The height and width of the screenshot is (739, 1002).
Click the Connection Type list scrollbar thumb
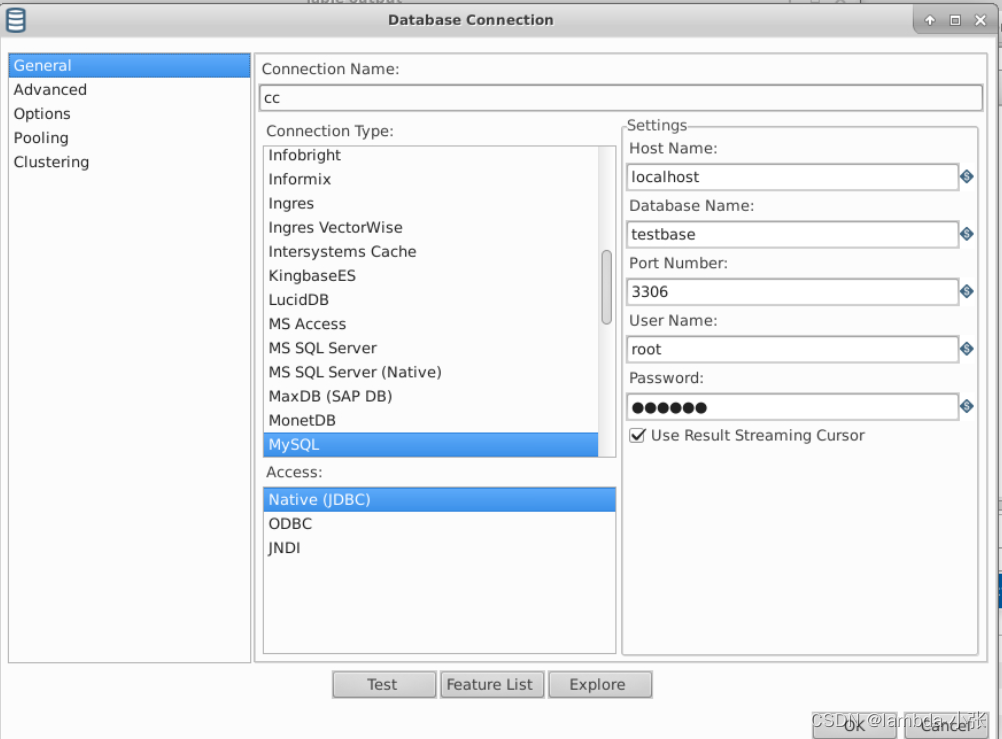point(606,287)
